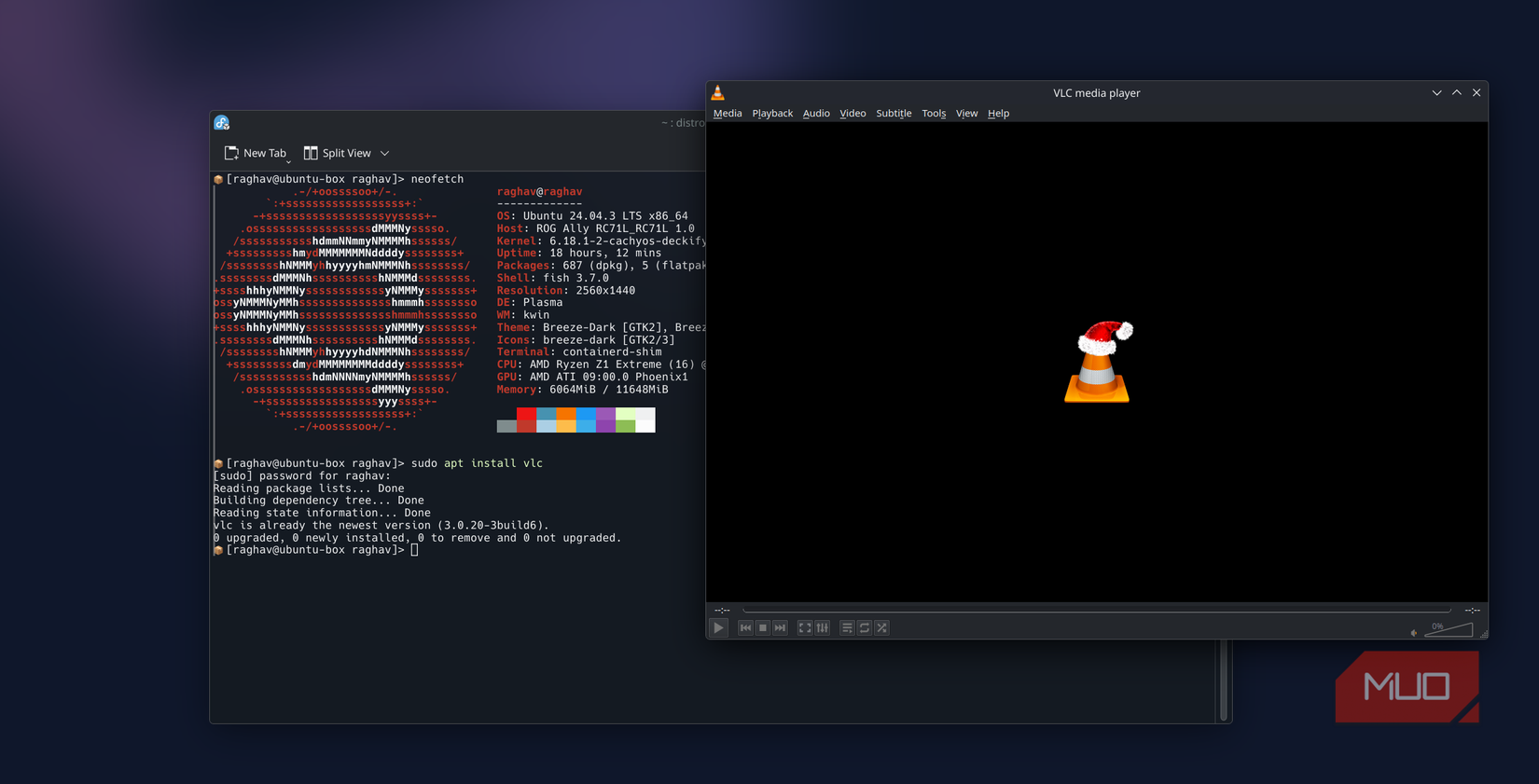Grab the VLC window resize grip

1483,634
